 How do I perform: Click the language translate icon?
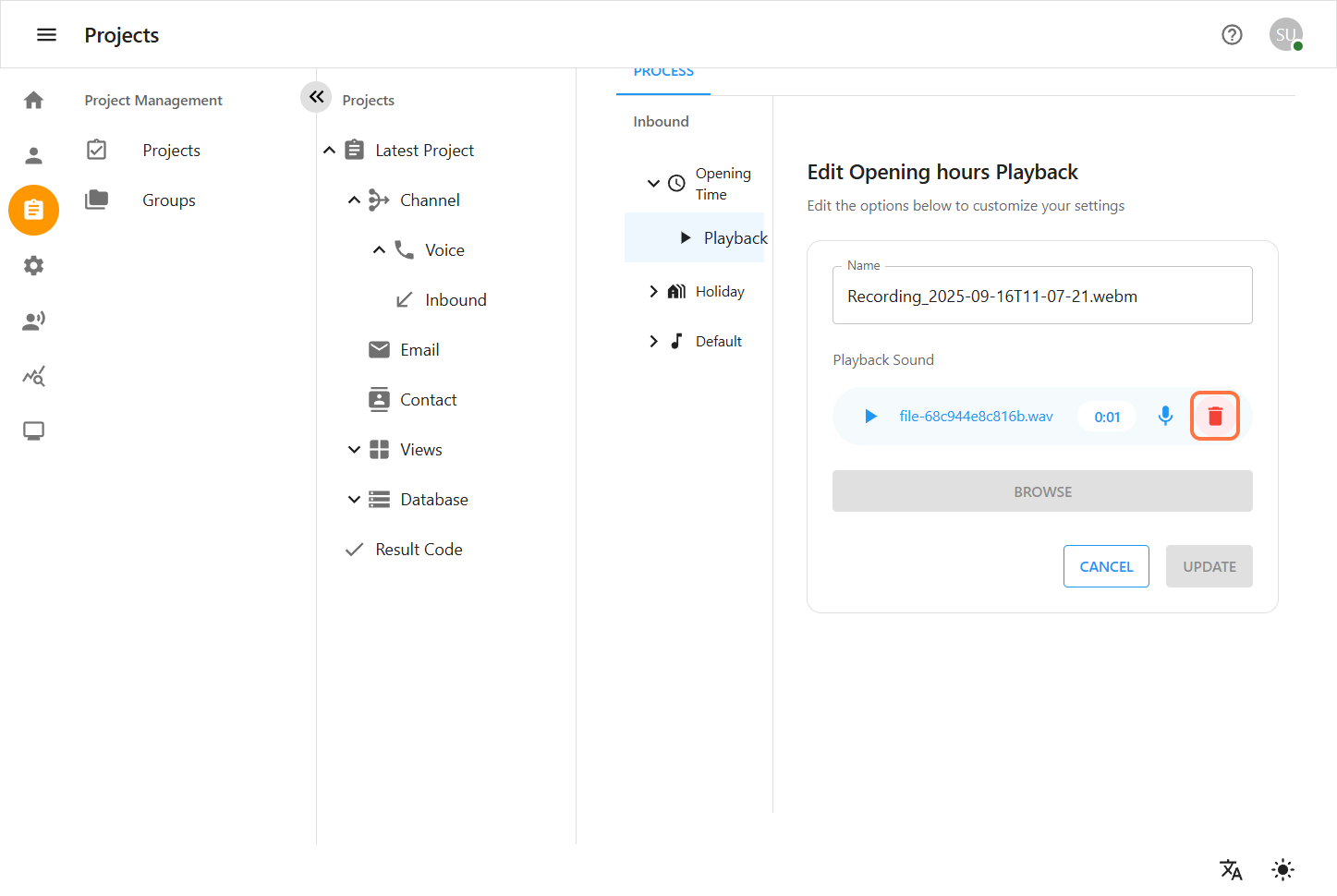tap(1231, 869)
